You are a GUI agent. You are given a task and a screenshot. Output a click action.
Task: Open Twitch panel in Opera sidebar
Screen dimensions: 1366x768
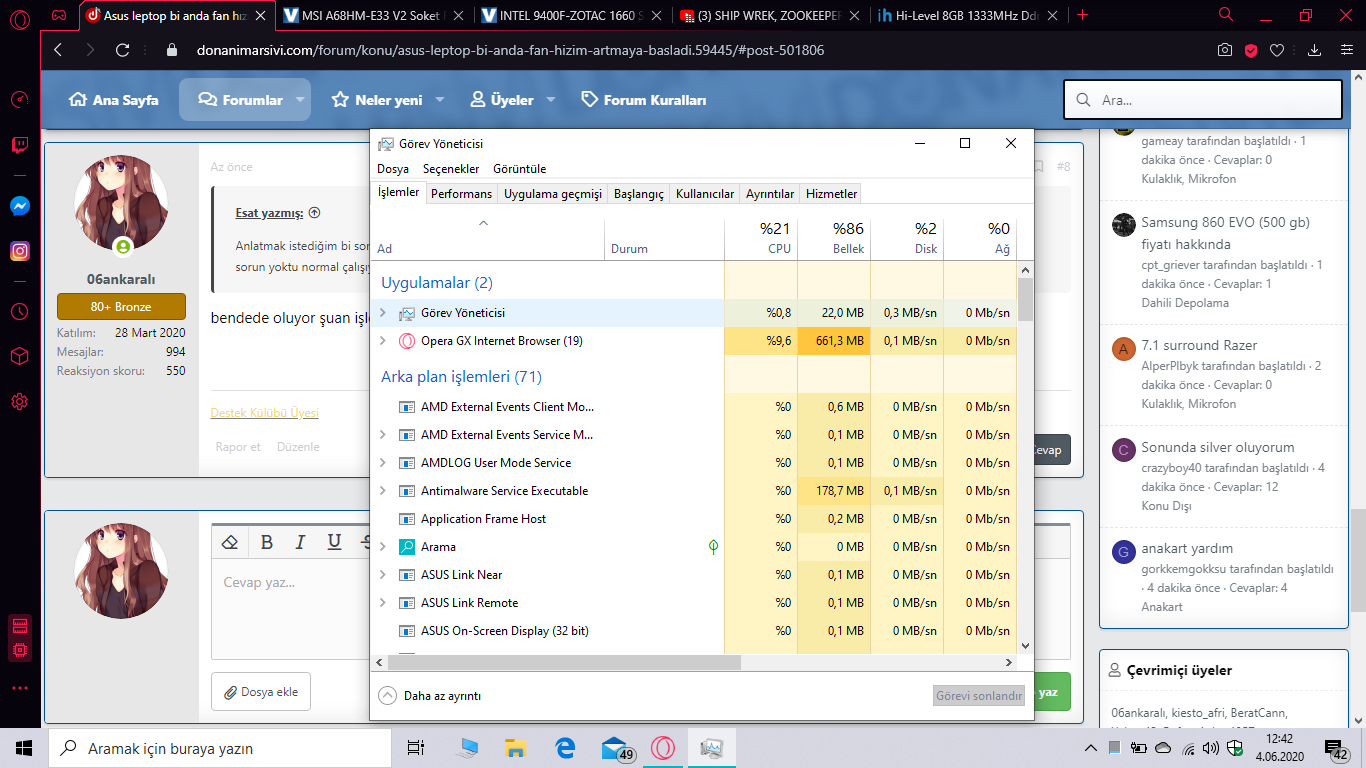(19, 146)
